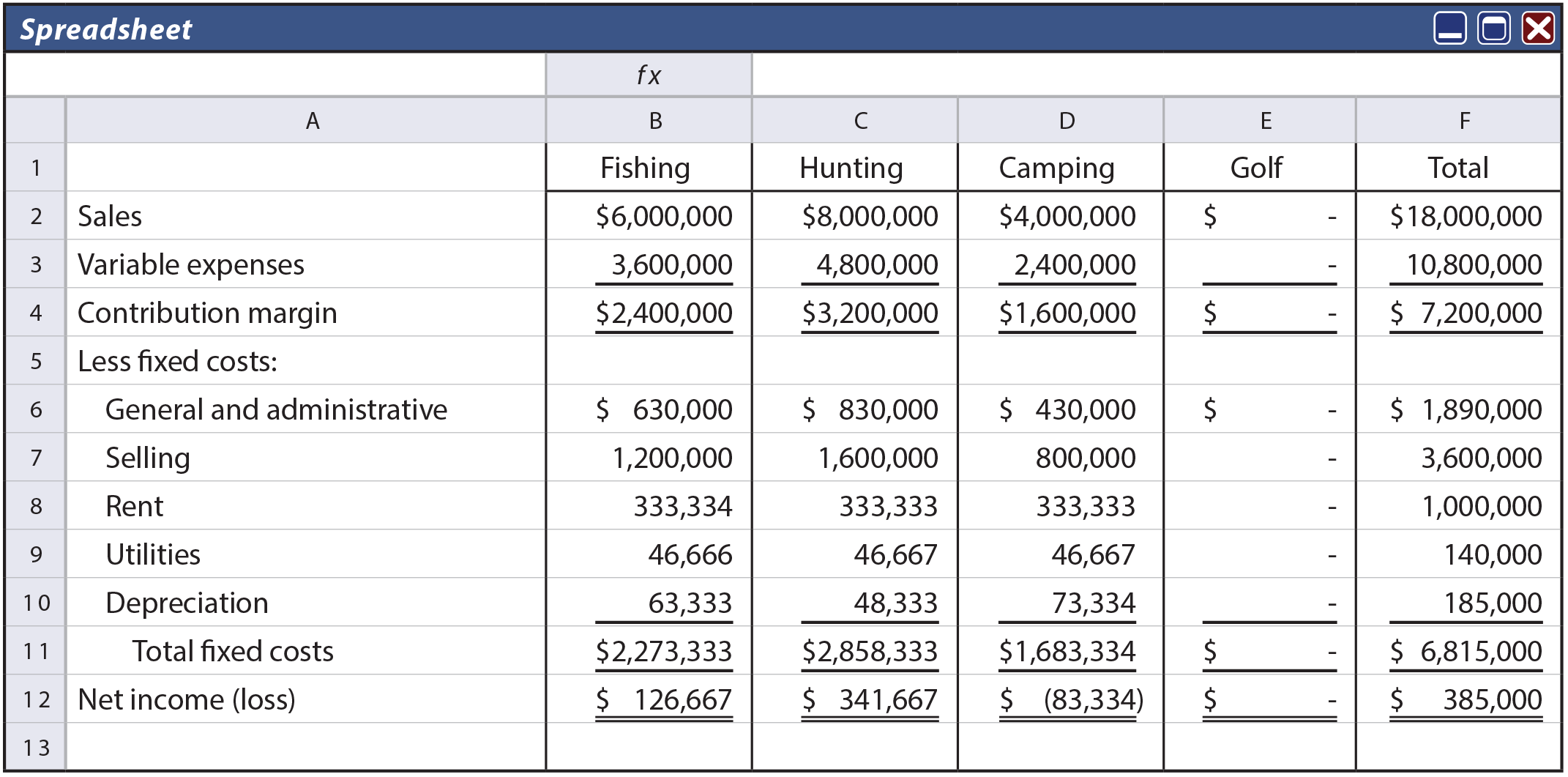Screen dimensions: 1568x777
Task: Select column E header
Action: click(x=1260, y=121)
